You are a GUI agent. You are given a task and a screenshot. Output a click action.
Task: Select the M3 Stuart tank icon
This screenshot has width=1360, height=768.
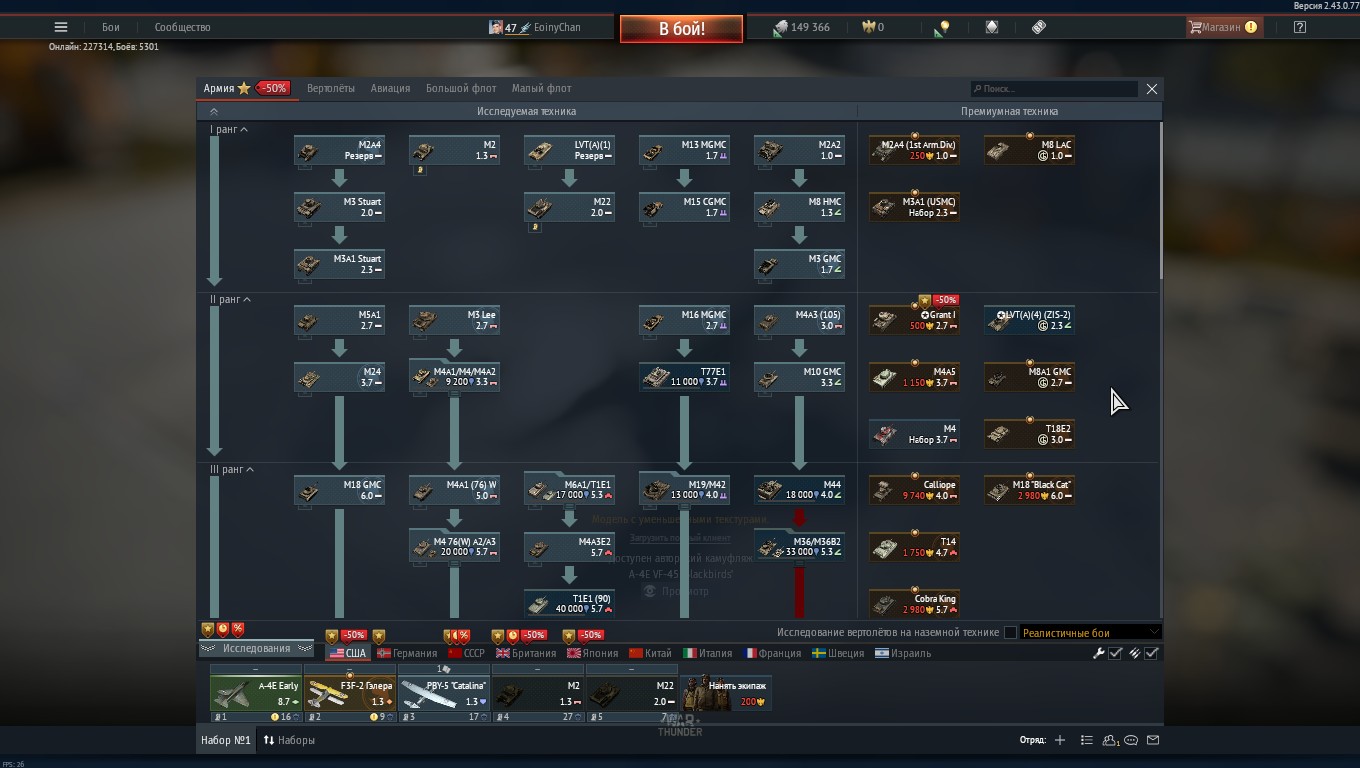click(309, 207)
